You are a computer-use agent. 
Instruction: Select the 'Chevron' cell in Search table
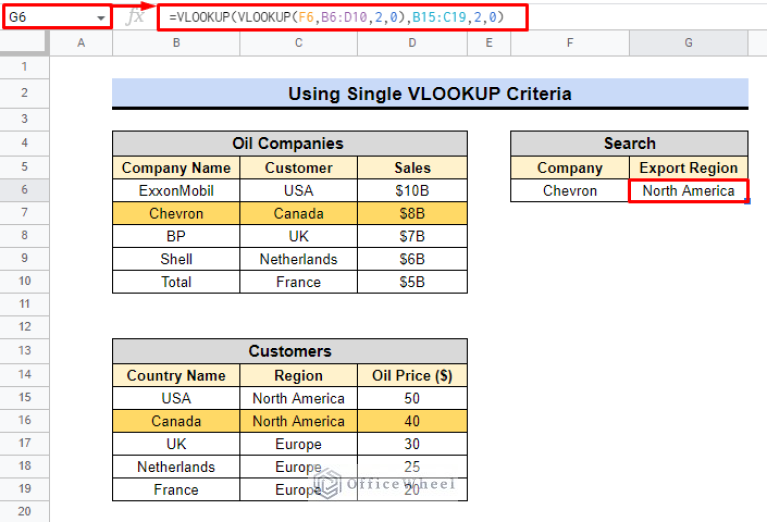tap(570, 190)
